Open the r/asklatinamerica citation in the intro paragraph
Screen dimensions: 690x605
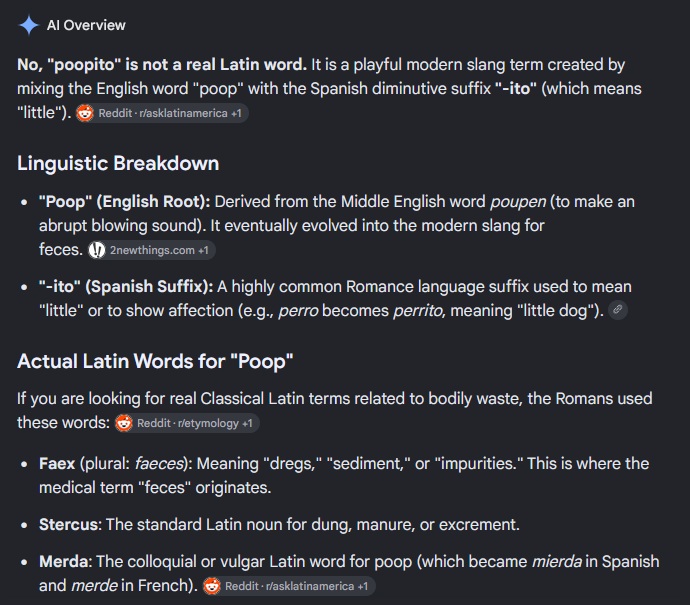162,113
